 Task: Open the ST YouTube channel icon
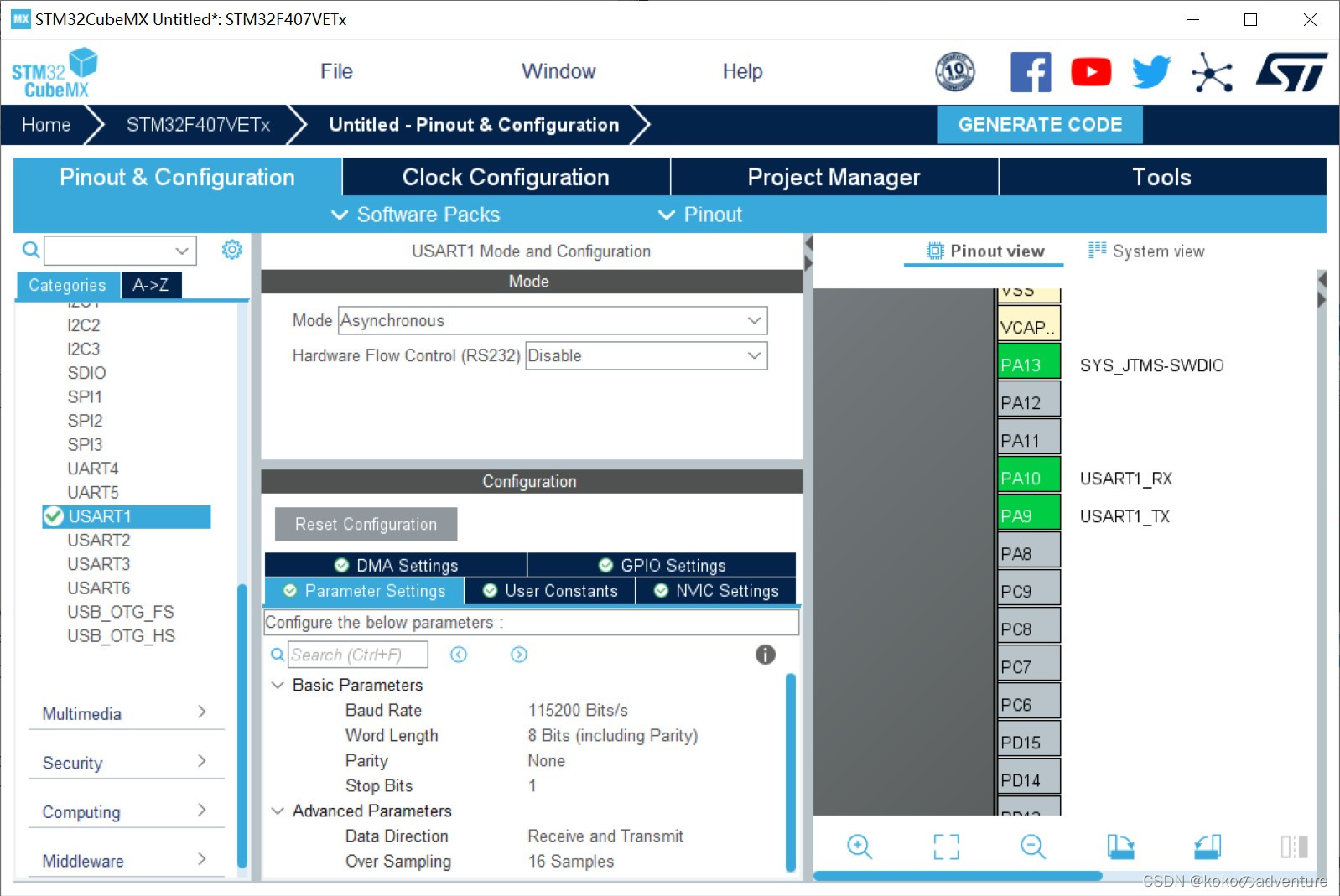tap(1091, 72)
